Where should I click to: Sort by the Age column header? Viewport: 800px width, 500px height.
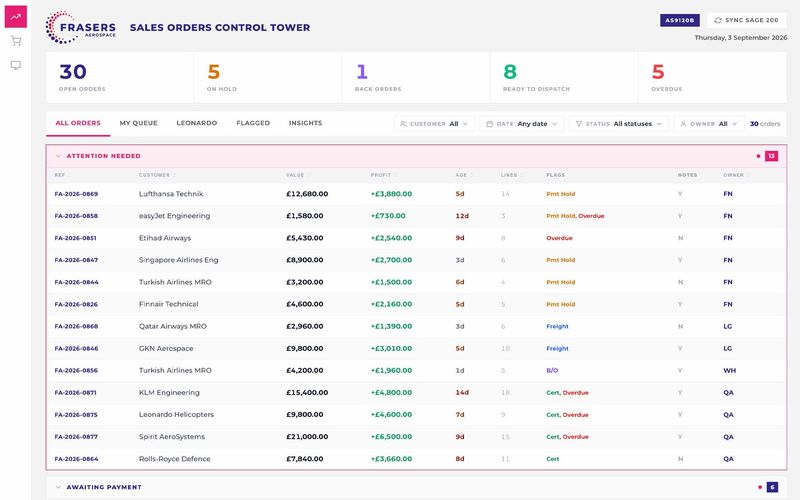click(463, 175)
